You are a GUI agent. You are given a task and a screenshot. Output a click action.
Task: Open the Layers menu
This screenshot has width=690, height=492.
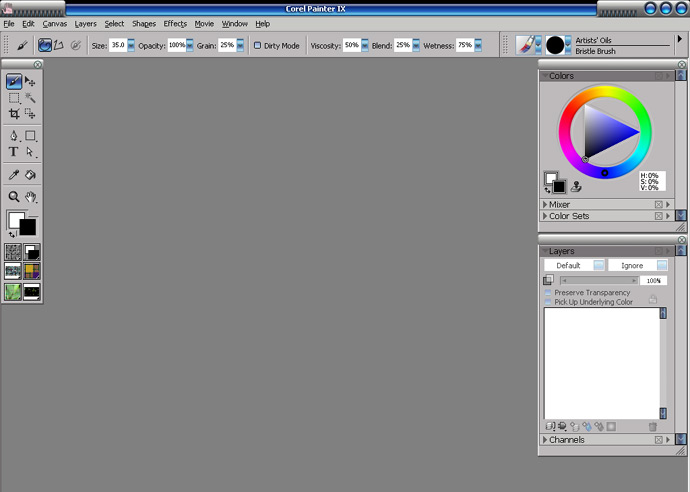tap(85, 24)
